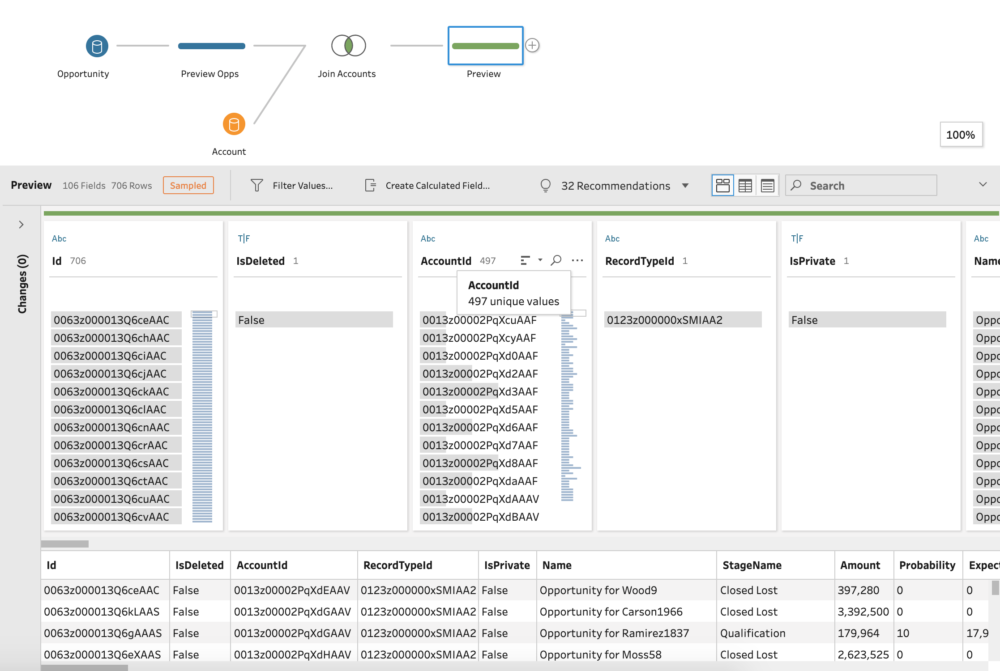Screen dimensions: 1000x671
Task: Expand the toolbar collapse chevron
Action: pyautogui.click(x=983, y=184)
